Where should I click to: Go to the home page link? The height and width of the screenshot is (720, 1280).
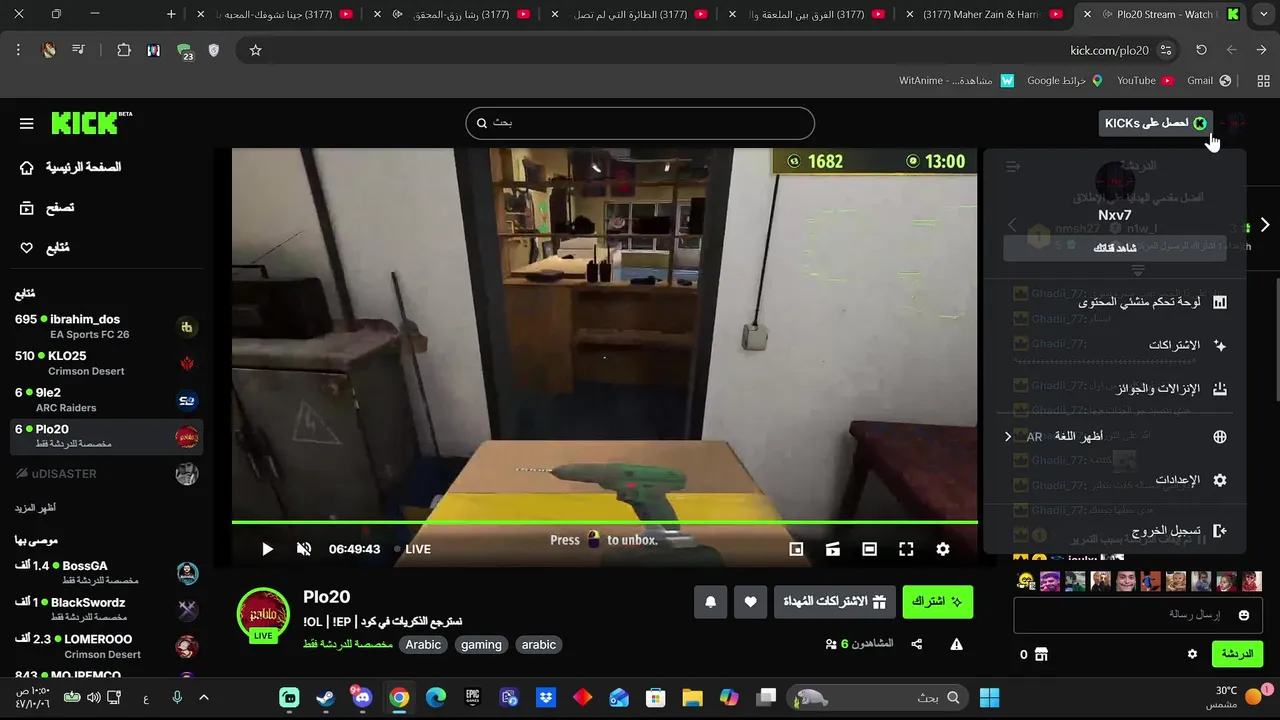[71, 168]
